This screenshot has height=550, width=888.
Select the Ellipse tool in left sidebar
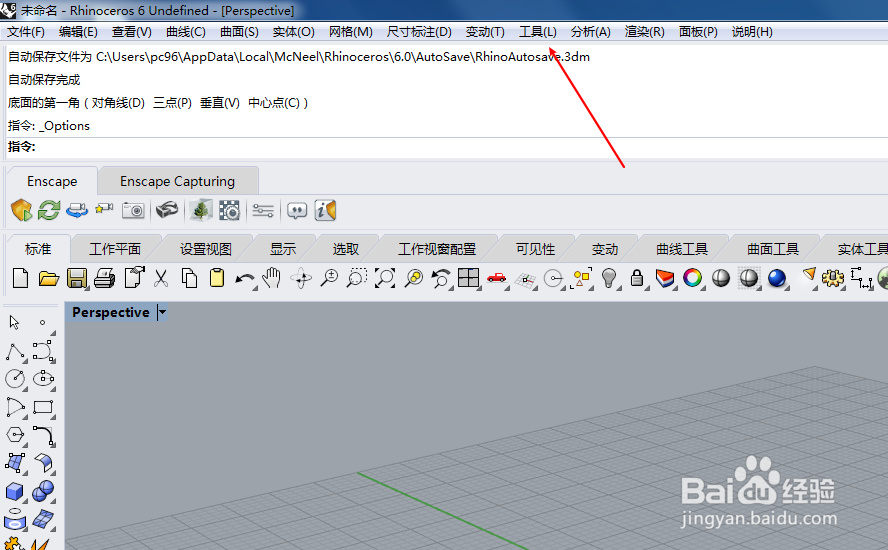click(44, 379)
